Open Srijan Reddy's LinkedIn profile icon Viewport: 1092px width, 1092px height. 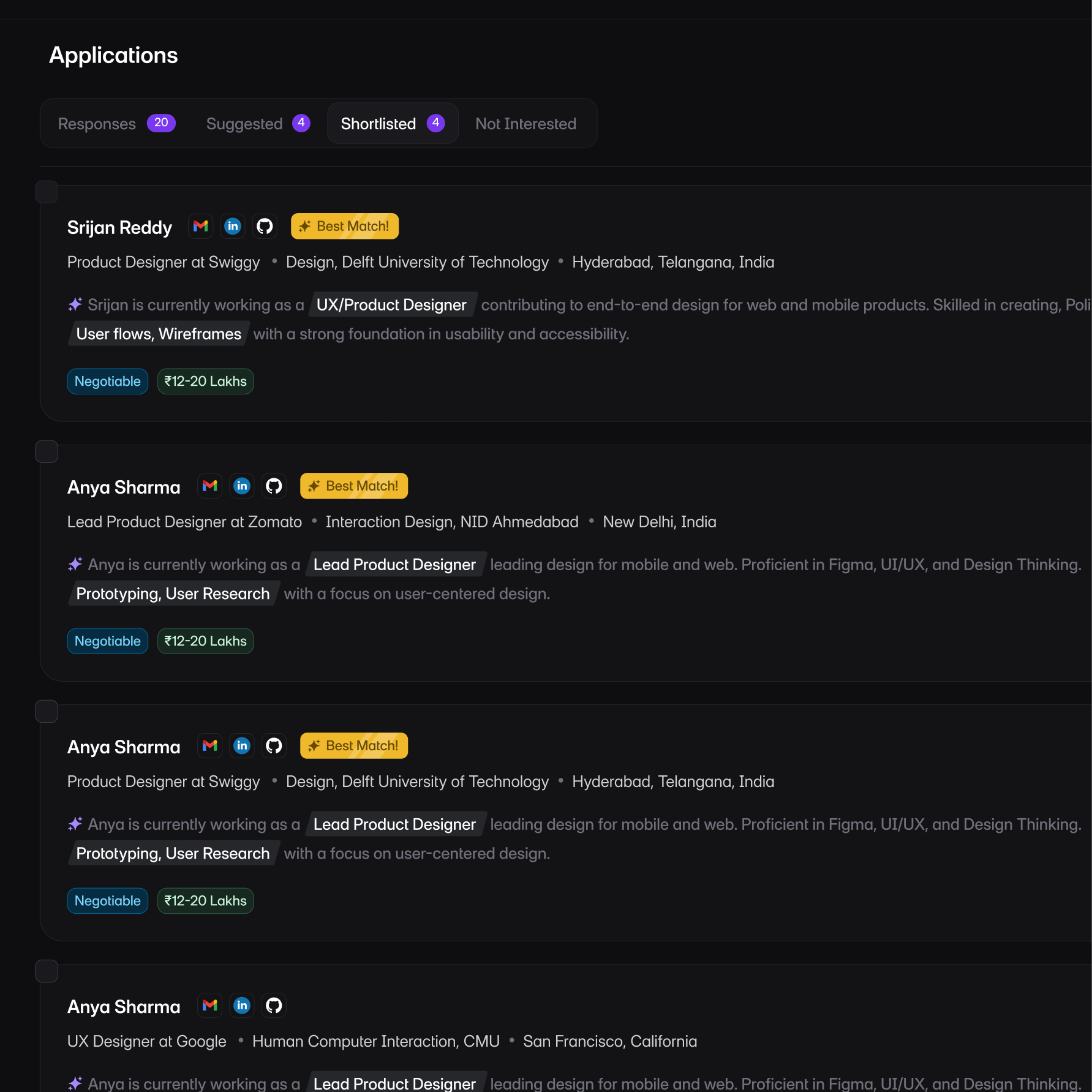[x=233, y=226]
